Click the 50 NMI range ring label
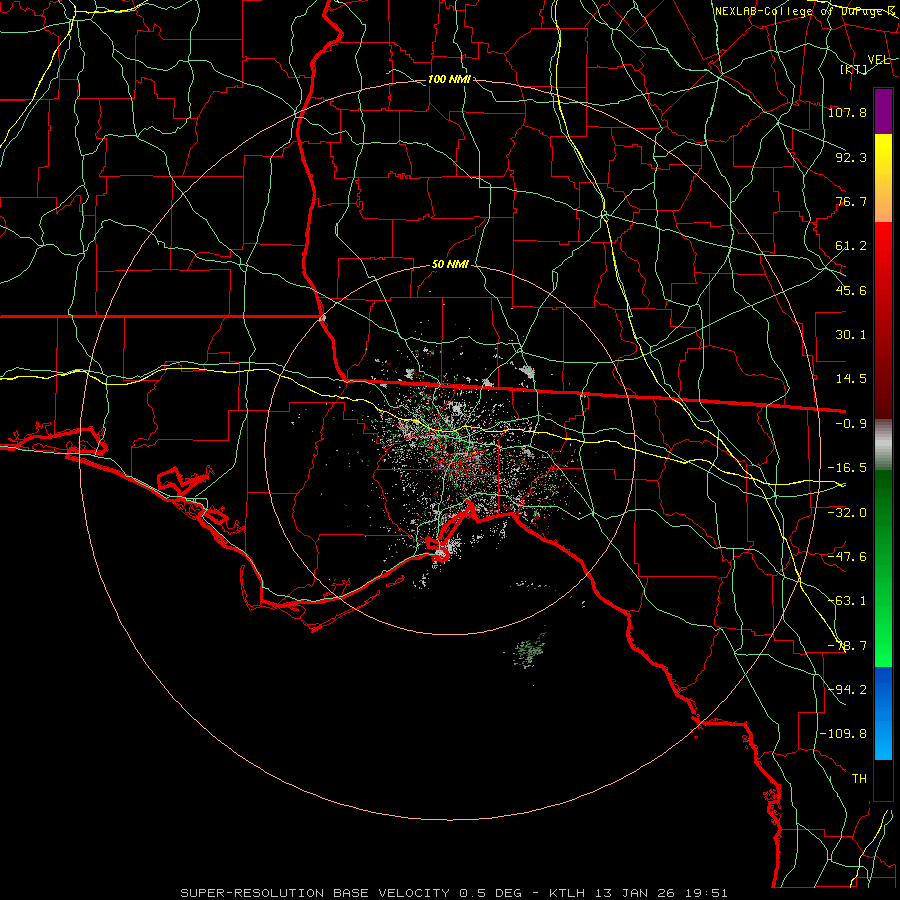Image resolution: width=900 pixels, height=900 pixels. (x=450, y=265)
